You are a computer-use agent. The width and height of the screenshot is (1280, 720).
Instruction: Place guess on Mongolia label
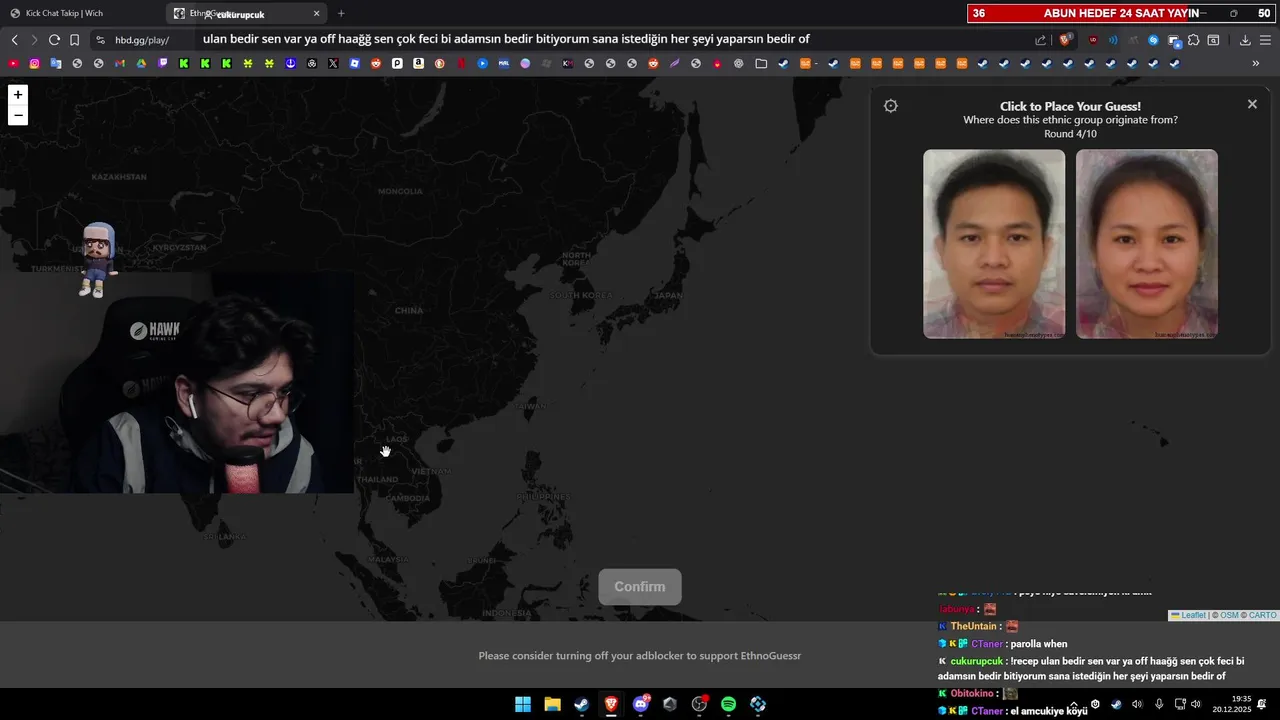pos(400,191)
